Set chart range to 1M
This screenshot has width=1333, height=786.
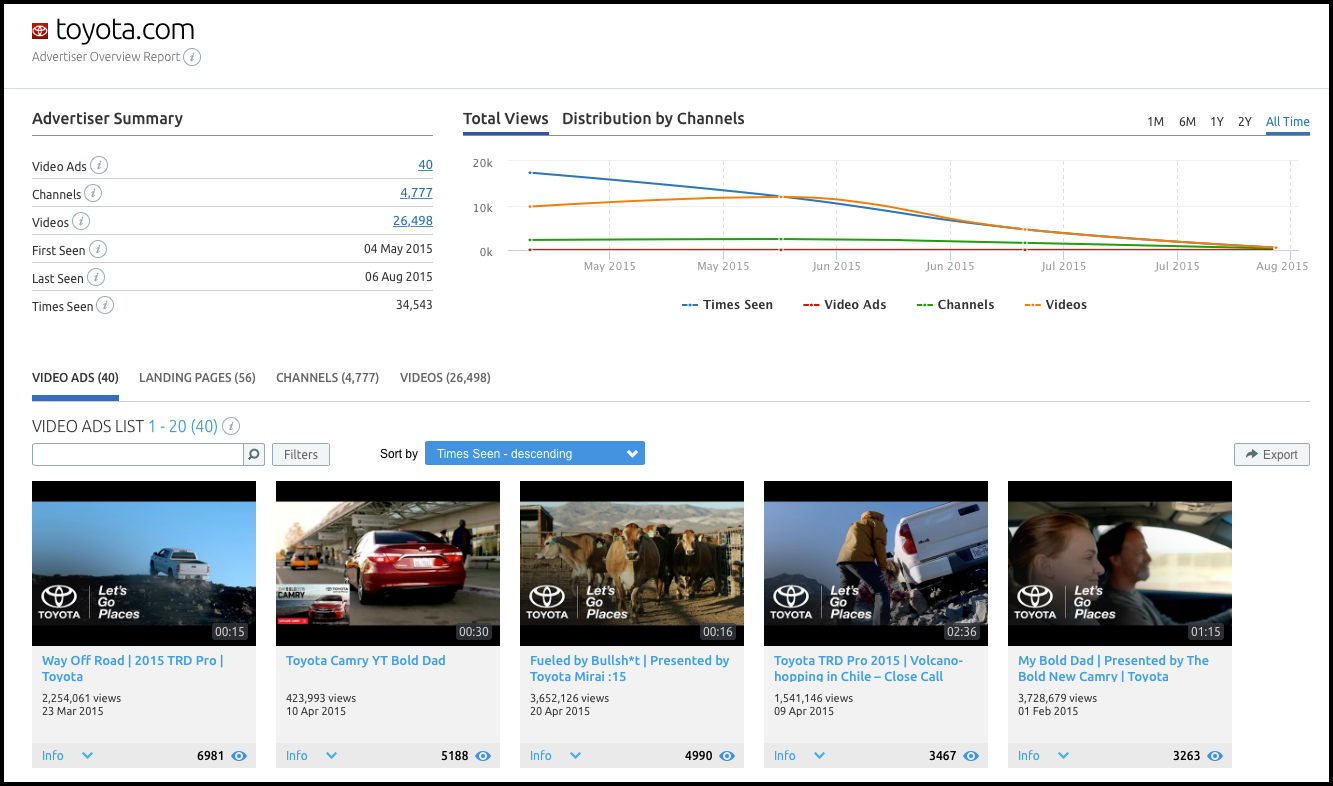point(1155,122)
